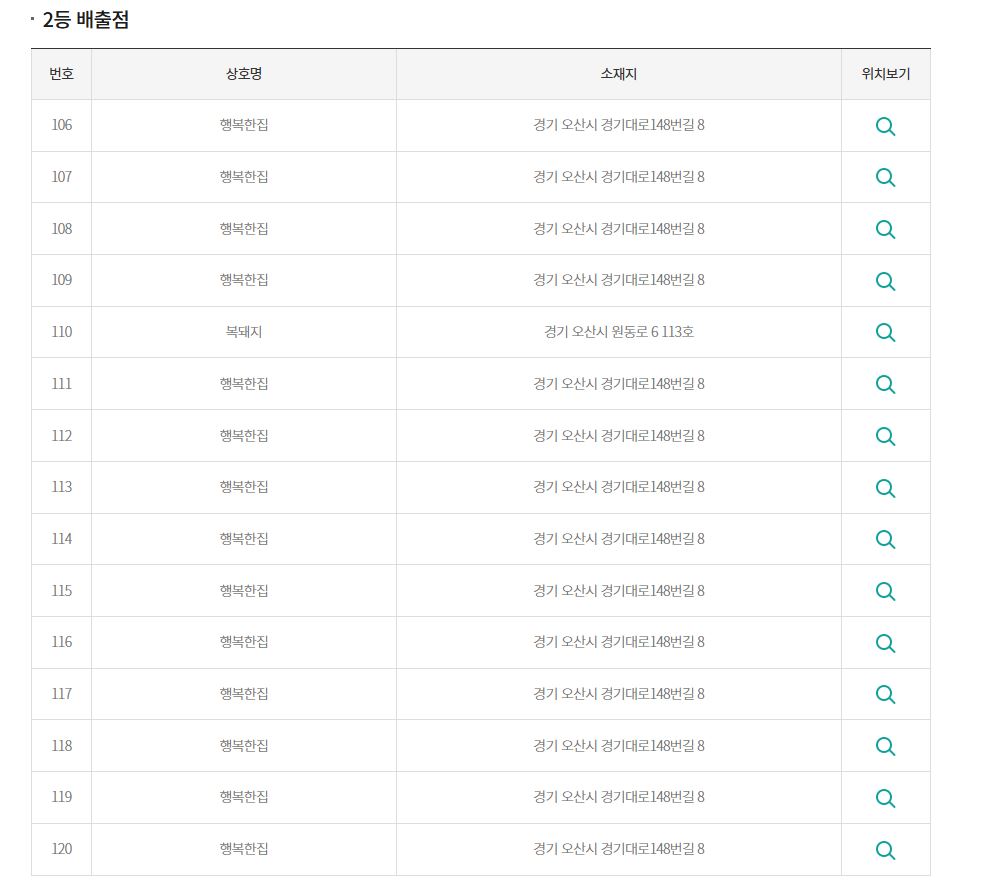Select store name 행복한집 in row 117

pos(244,694)
